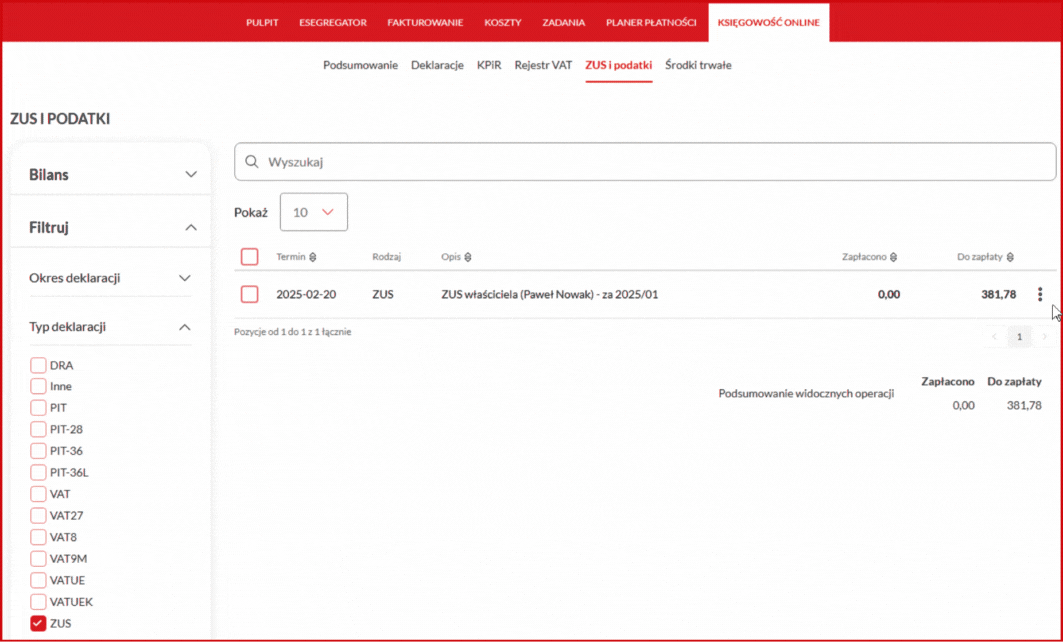Tick the select-all checkbox in table header
This screenshot has width=1063, height=642.
[x=249, y=257]
